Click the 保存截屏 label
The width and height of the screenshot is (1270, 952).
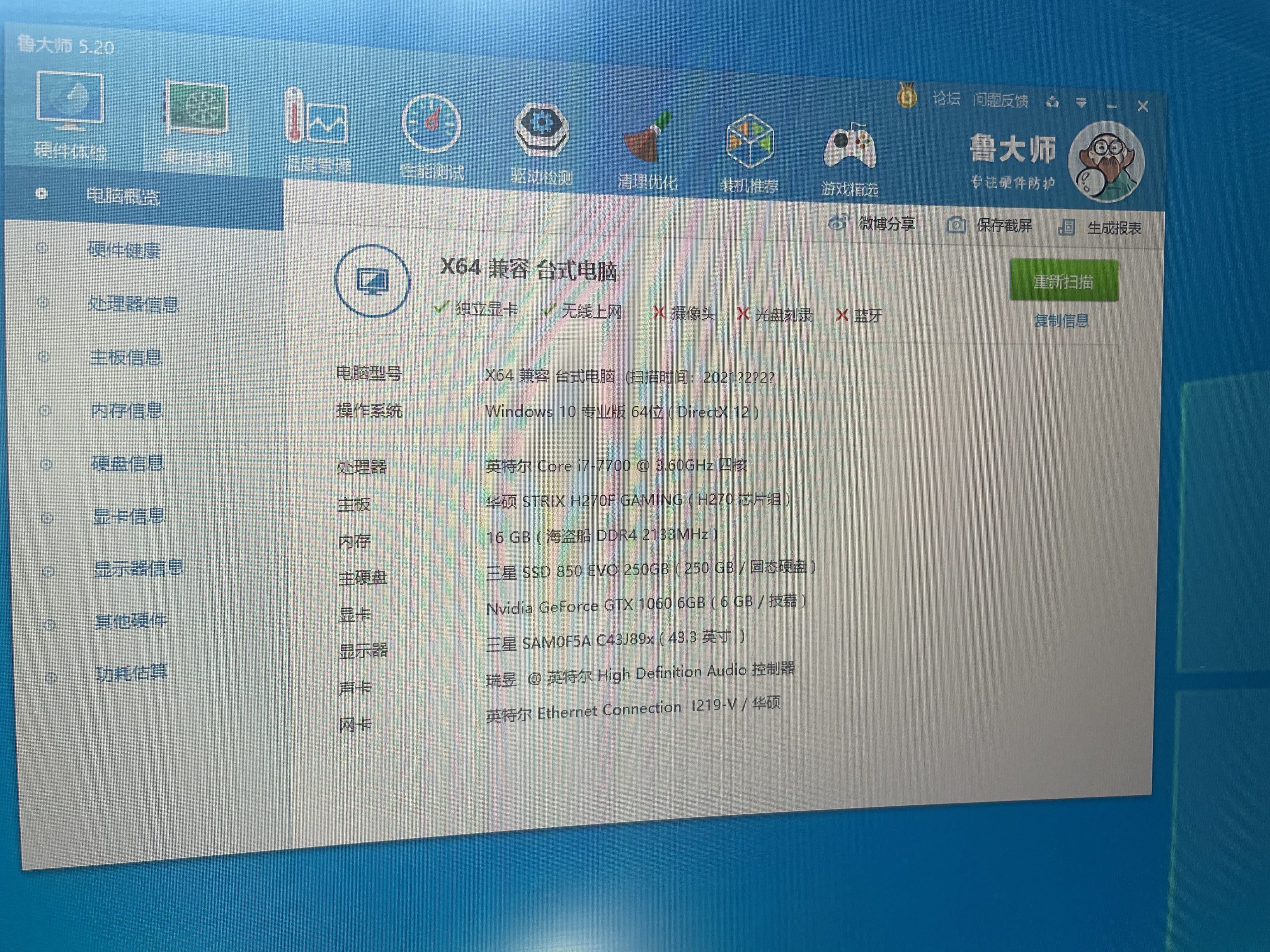(x=1004, y=226)
